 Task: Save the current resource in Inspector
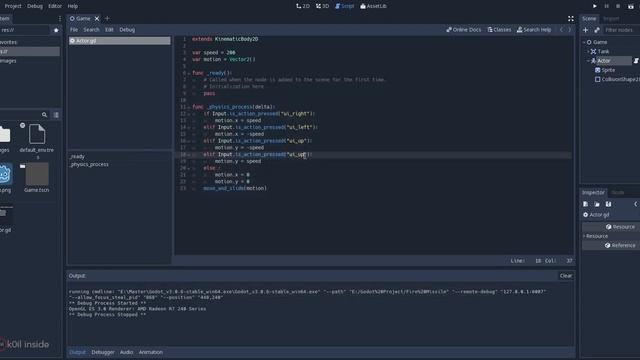pyautogui.click(x=608, y=204)
